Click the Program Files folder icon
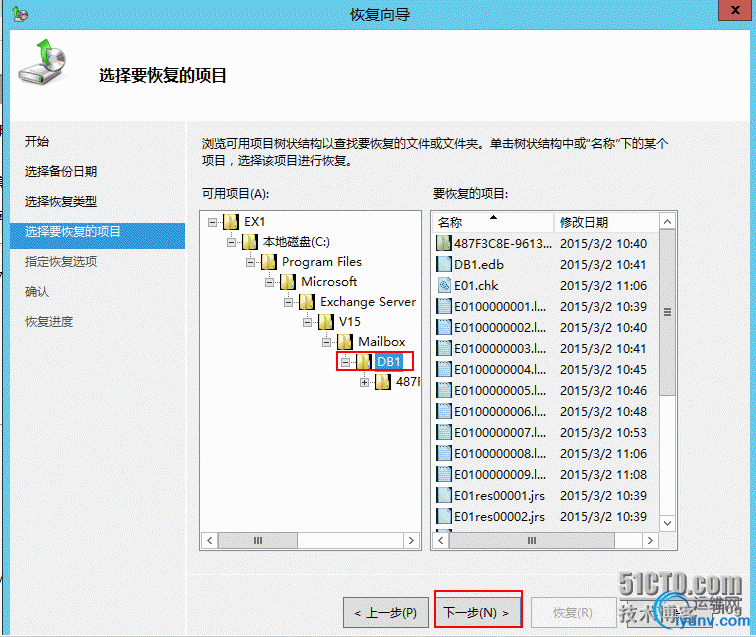This screenshot has height=637, width=756. (269, 262)
